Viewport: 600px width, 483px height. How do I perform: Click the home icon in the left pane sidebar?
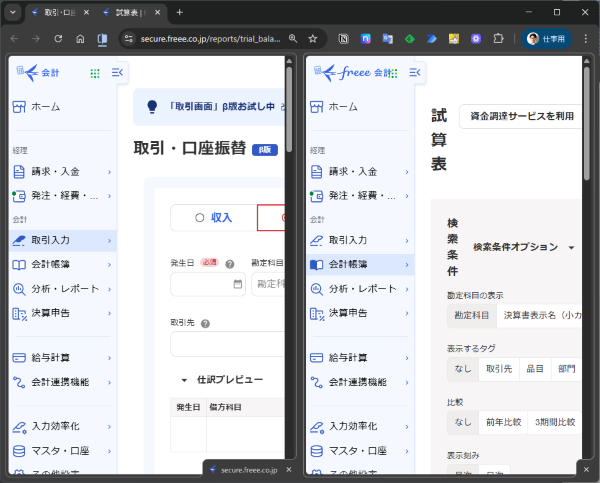tap(20, 106)
